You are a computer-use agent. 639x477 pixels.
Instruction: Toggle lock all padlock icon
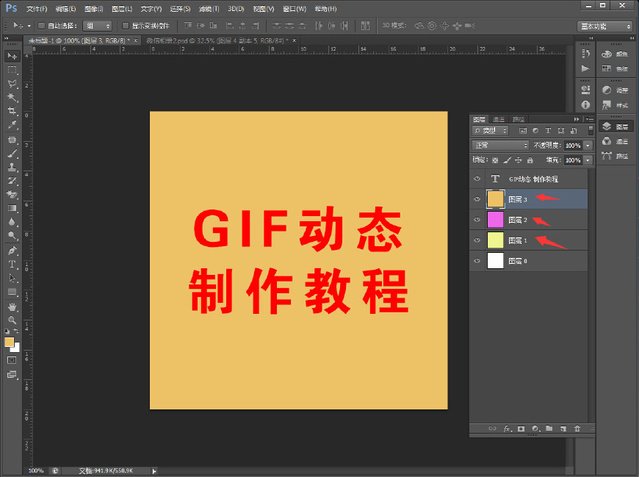530,160
